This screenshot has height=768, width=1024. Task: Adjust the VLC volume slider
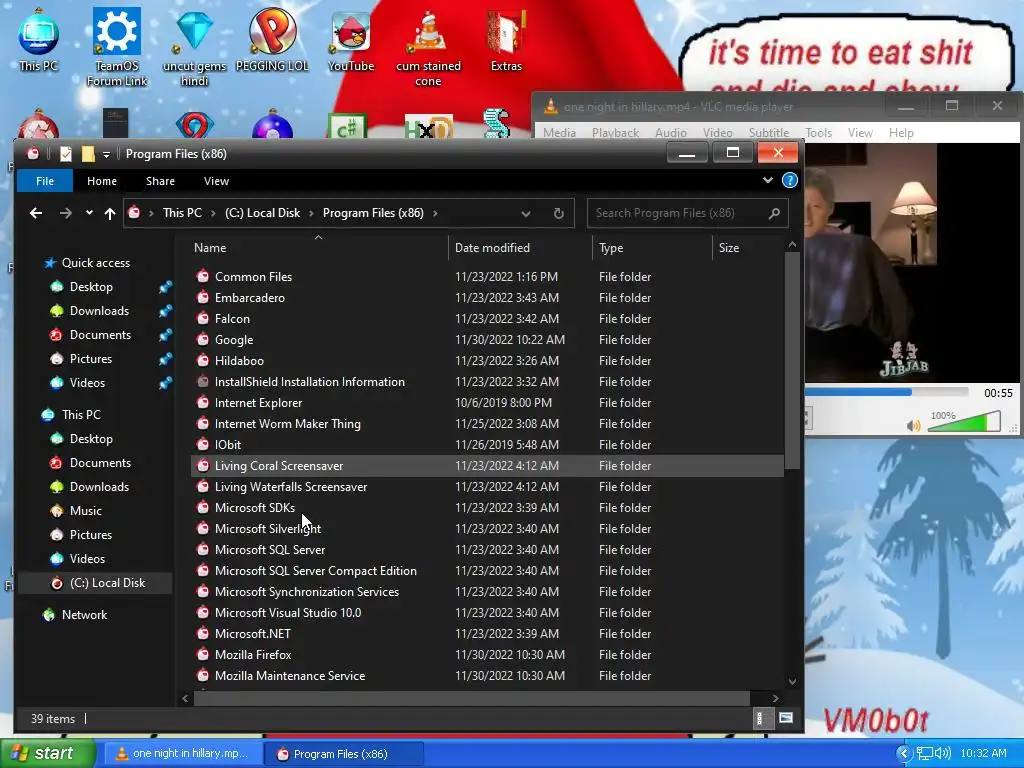[x=964, y=422]
